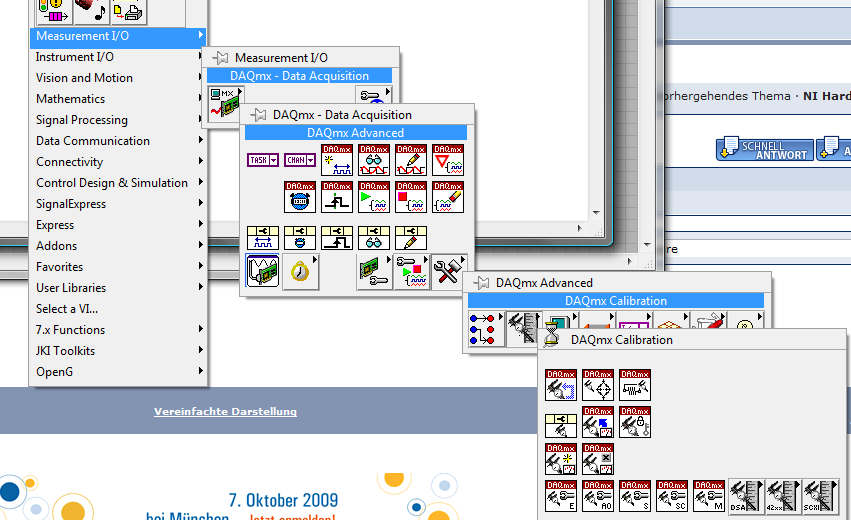Screen dimensions: 851x520
Task: Select the M Series calibration adjust VI
Action: (708, 496)
